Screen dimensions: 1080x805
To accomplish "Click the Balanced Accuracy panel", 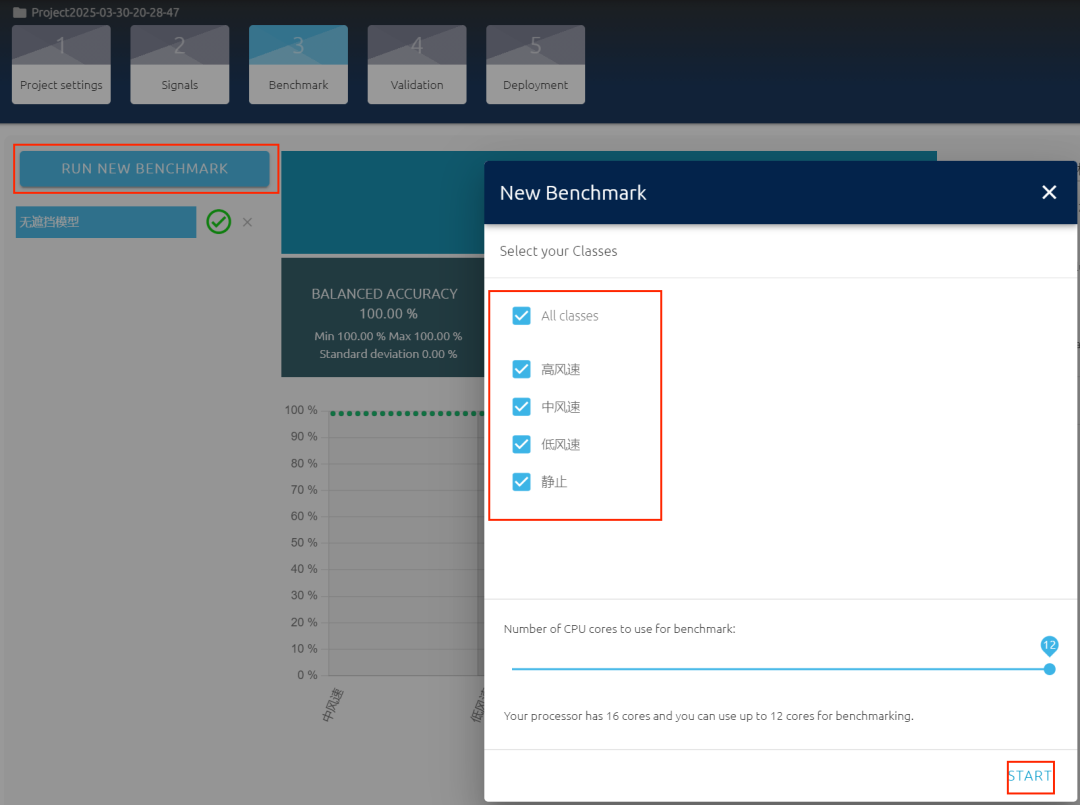I will pyautogui.click(x=383, y=318).
